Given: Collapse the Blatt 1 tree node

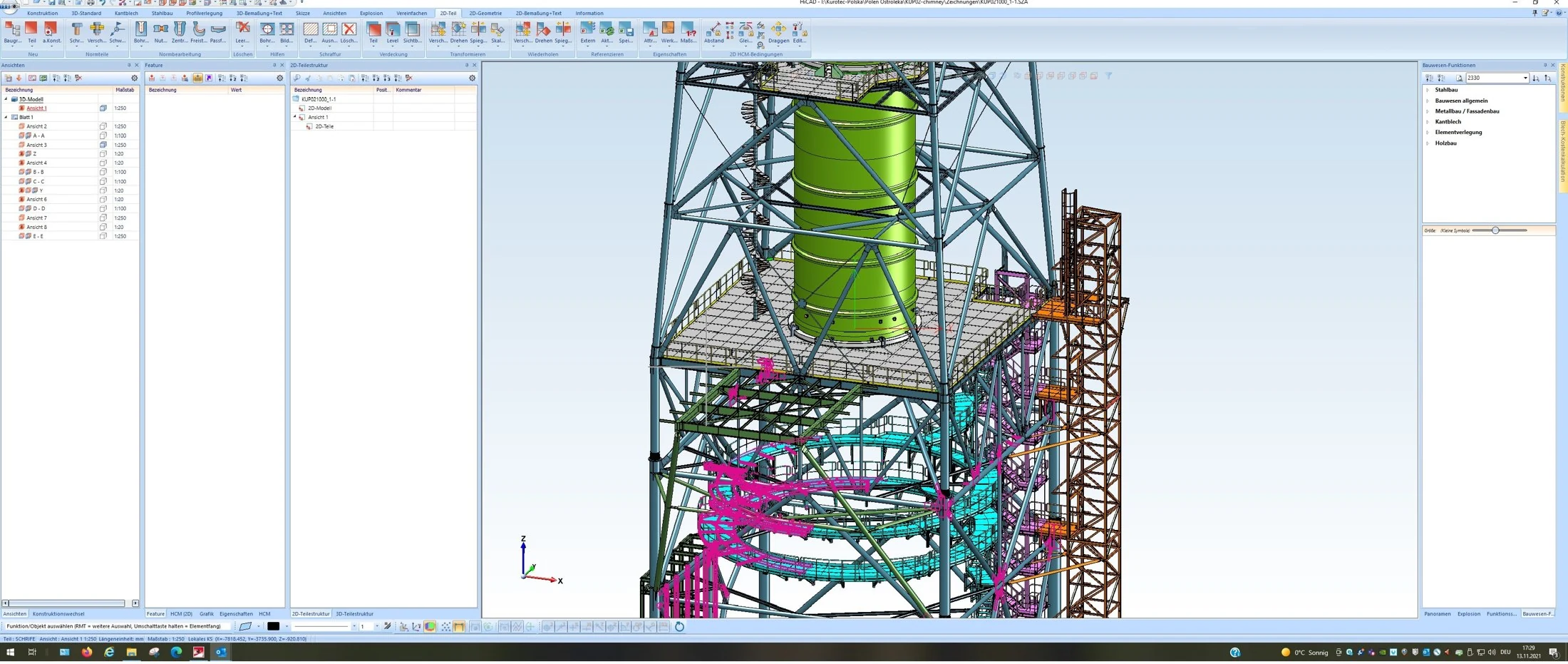Looking at the screenshot, I should point(6,117).
